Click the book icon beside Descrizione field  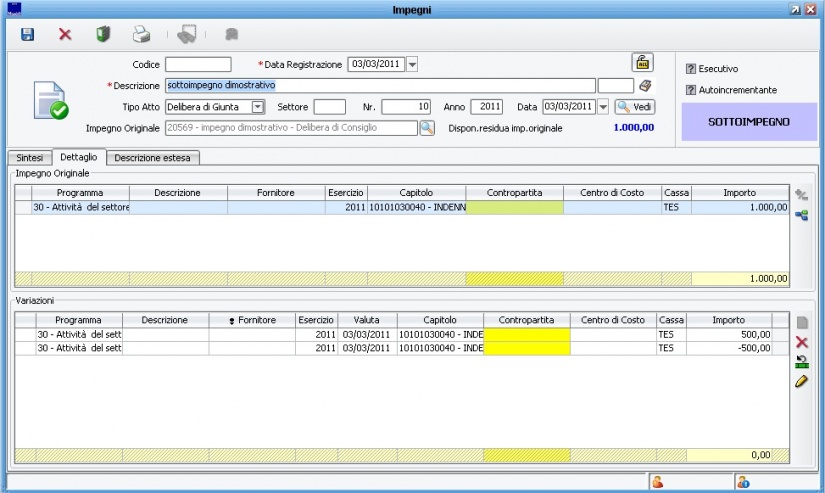[x=645, y=86]
